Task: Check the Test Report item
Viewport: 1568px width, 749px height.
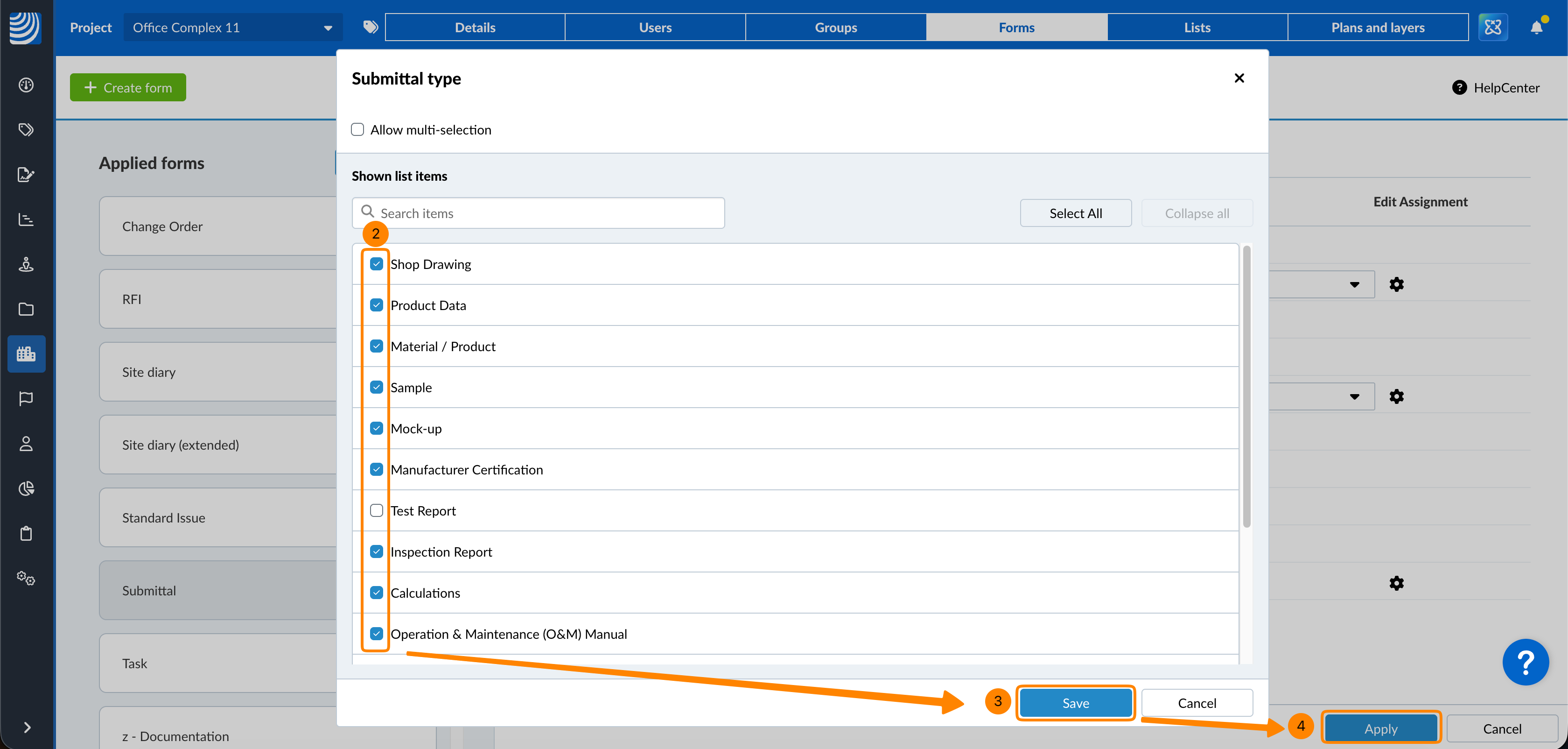Action: coord(376,510)
